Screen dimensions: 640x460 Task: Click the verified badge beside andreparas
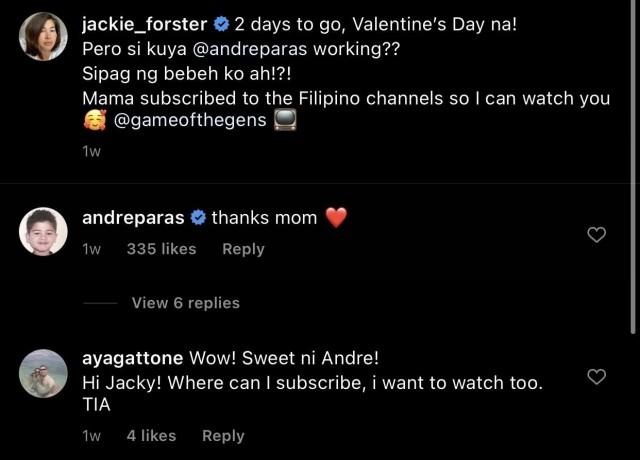[198, 218]
